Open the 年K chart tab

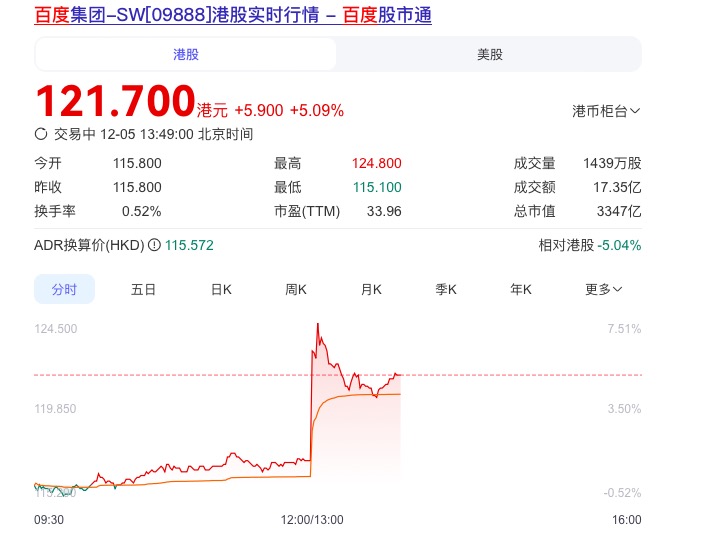coord(521,289)
